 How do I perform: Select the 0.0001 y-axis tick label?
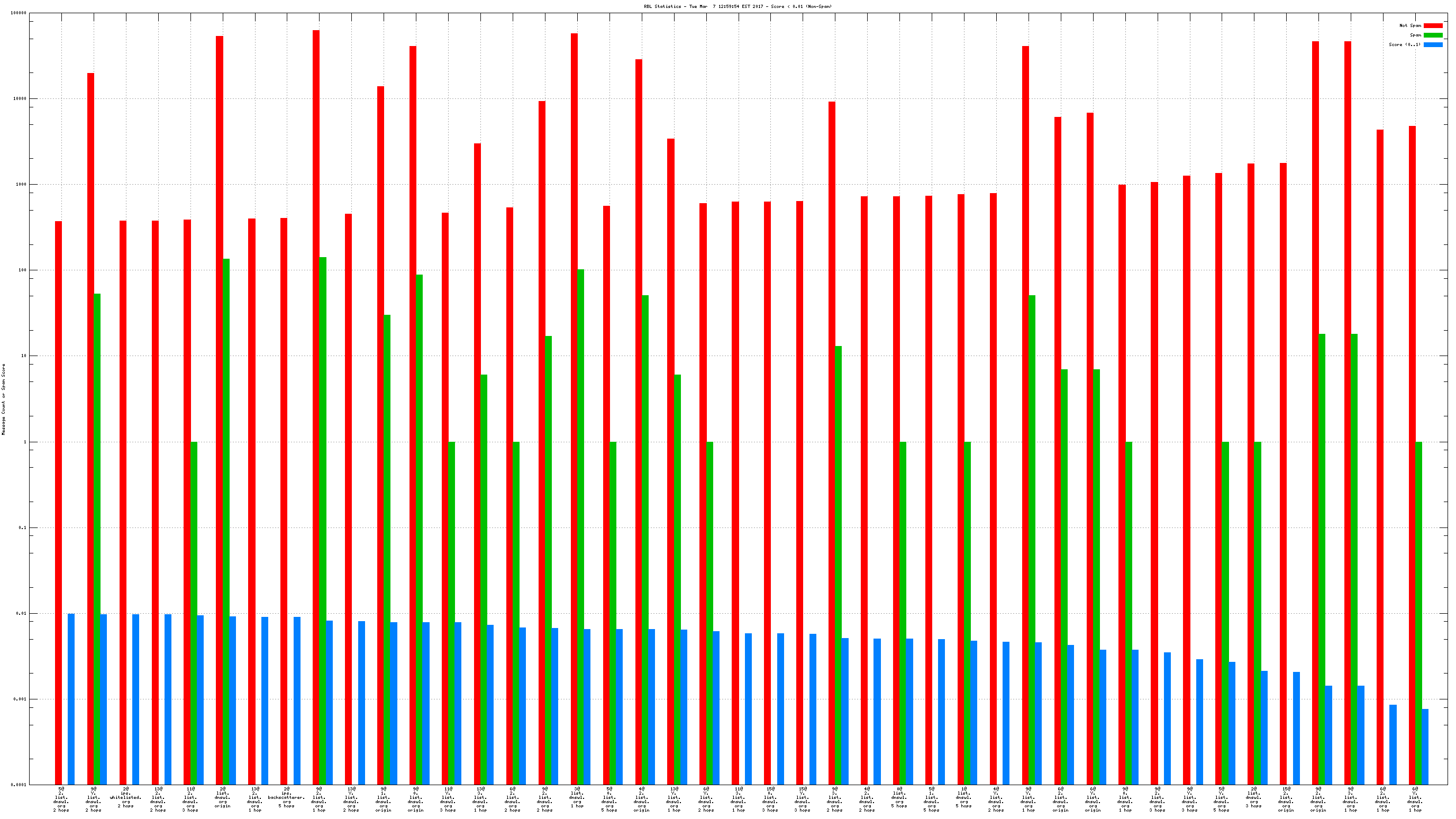[x=19, y=785]
